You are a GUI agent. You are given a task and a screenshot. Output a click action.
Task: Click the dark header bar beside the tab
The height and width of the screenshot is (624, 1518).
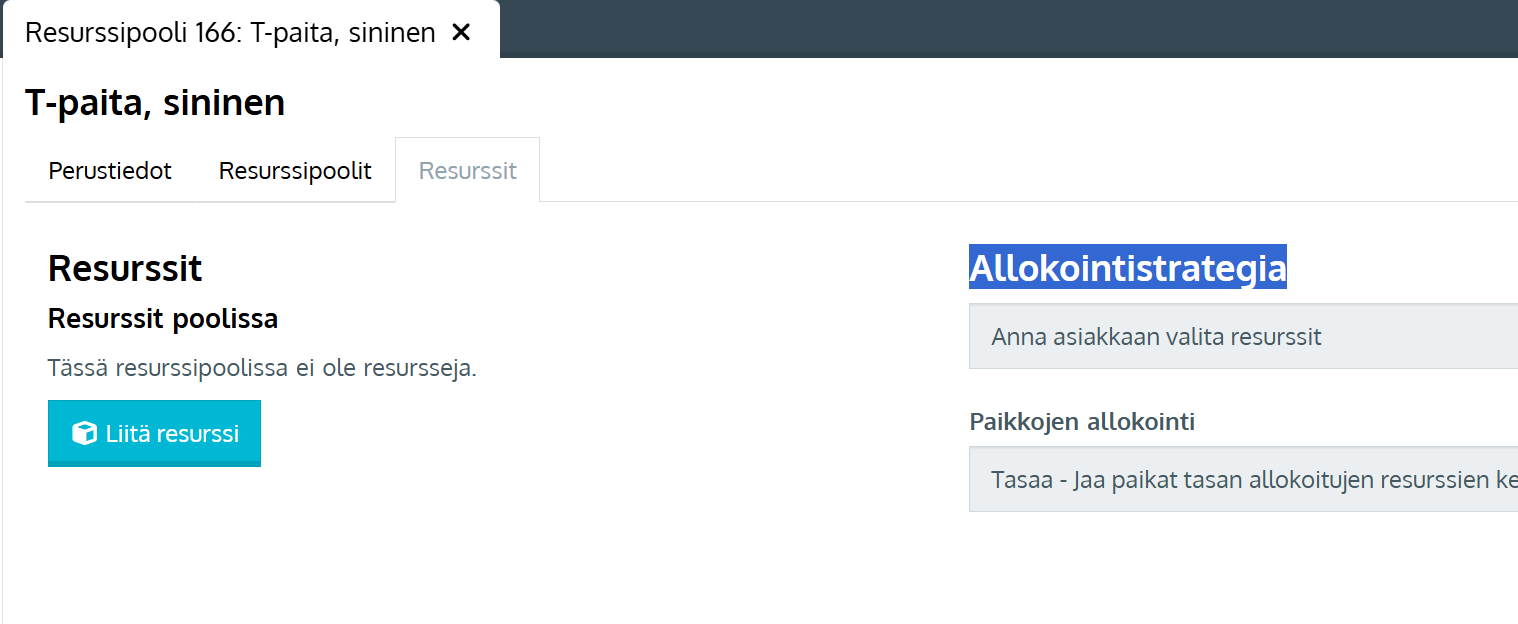pos(1000,28)
